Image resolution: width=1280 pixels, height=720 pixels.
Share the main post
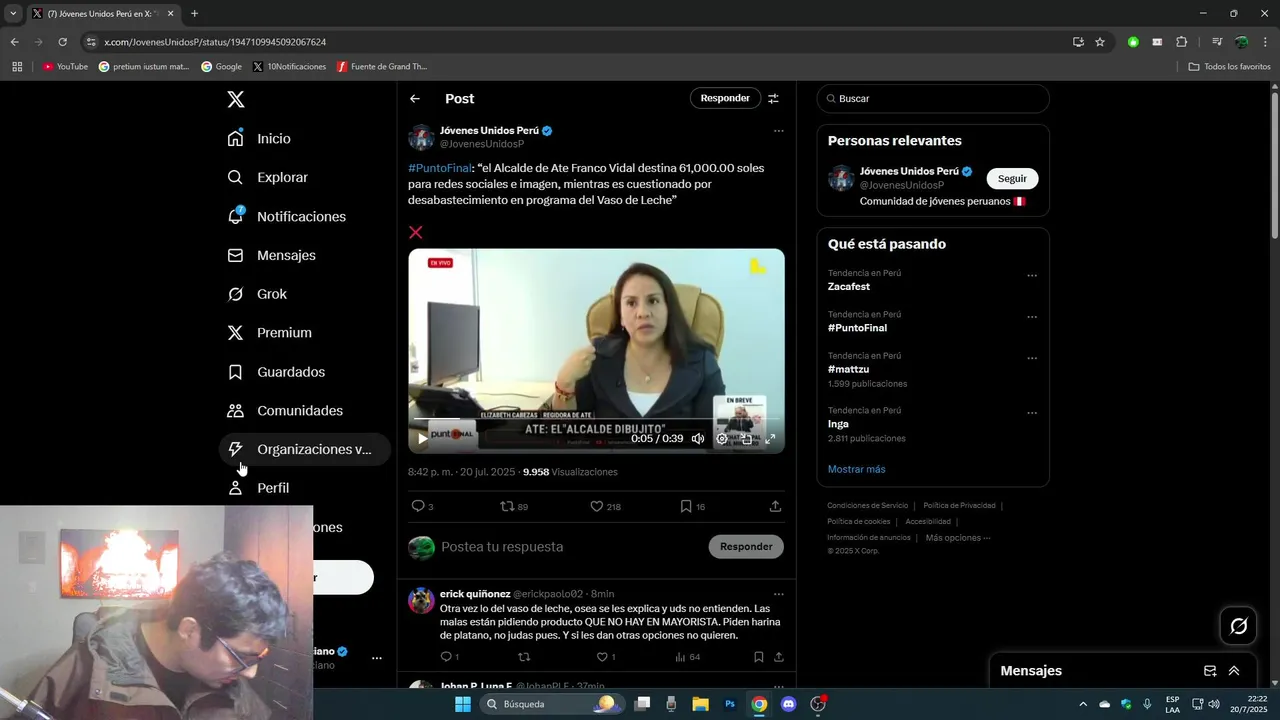click(775, 507)
